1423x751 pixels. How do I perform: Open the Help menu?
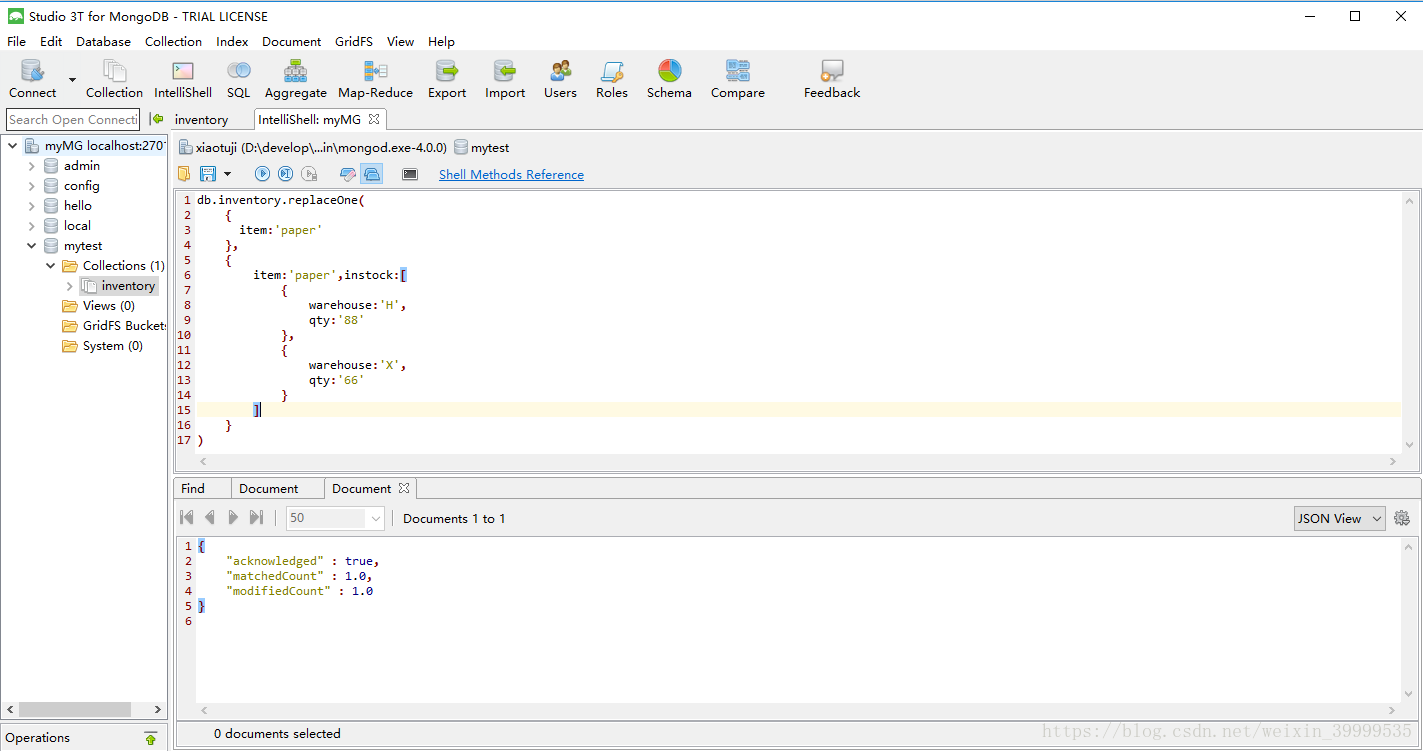[441, 41]
